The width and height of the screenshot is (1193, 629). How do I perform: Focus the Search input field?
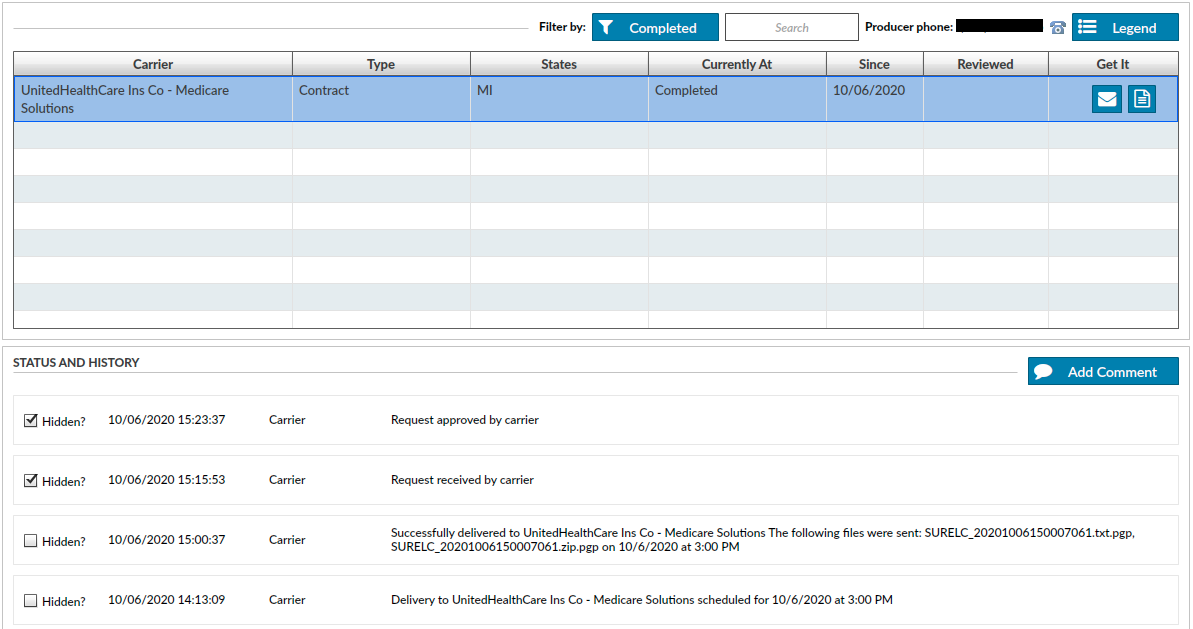(x=791, y=27)
